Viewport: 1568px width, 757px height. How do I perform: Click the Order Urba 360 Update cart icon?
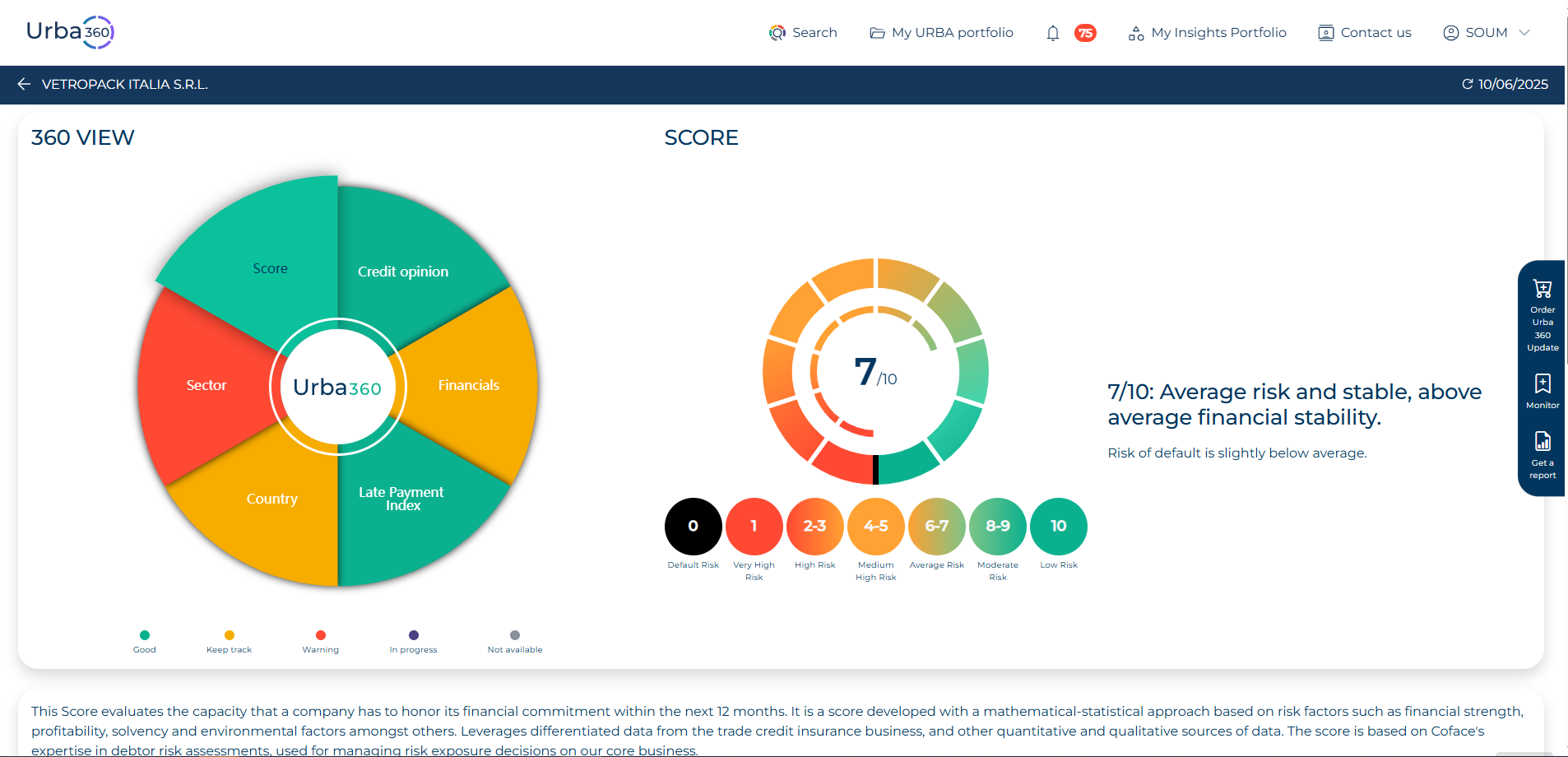1542,289
